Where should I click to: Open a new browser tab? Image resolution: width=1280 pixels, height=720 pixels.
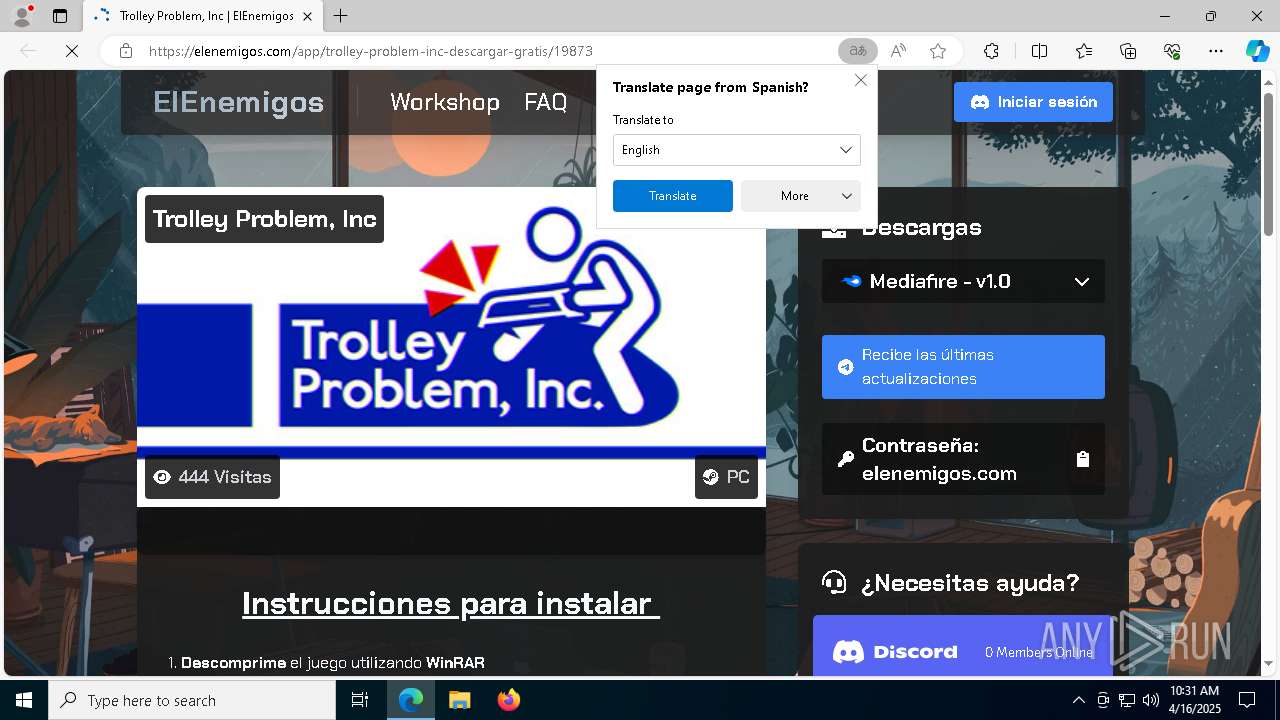(x=341, y=16)
